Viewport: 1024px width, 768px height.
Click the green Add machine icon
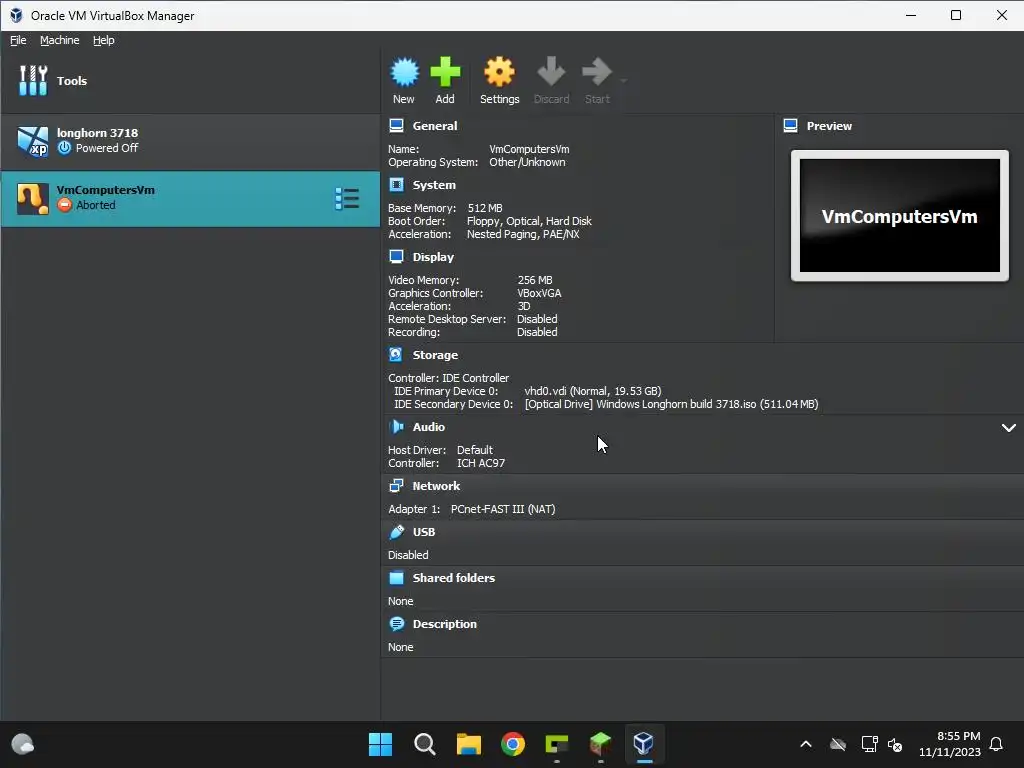pyautogui.click(x=445, y=72)
